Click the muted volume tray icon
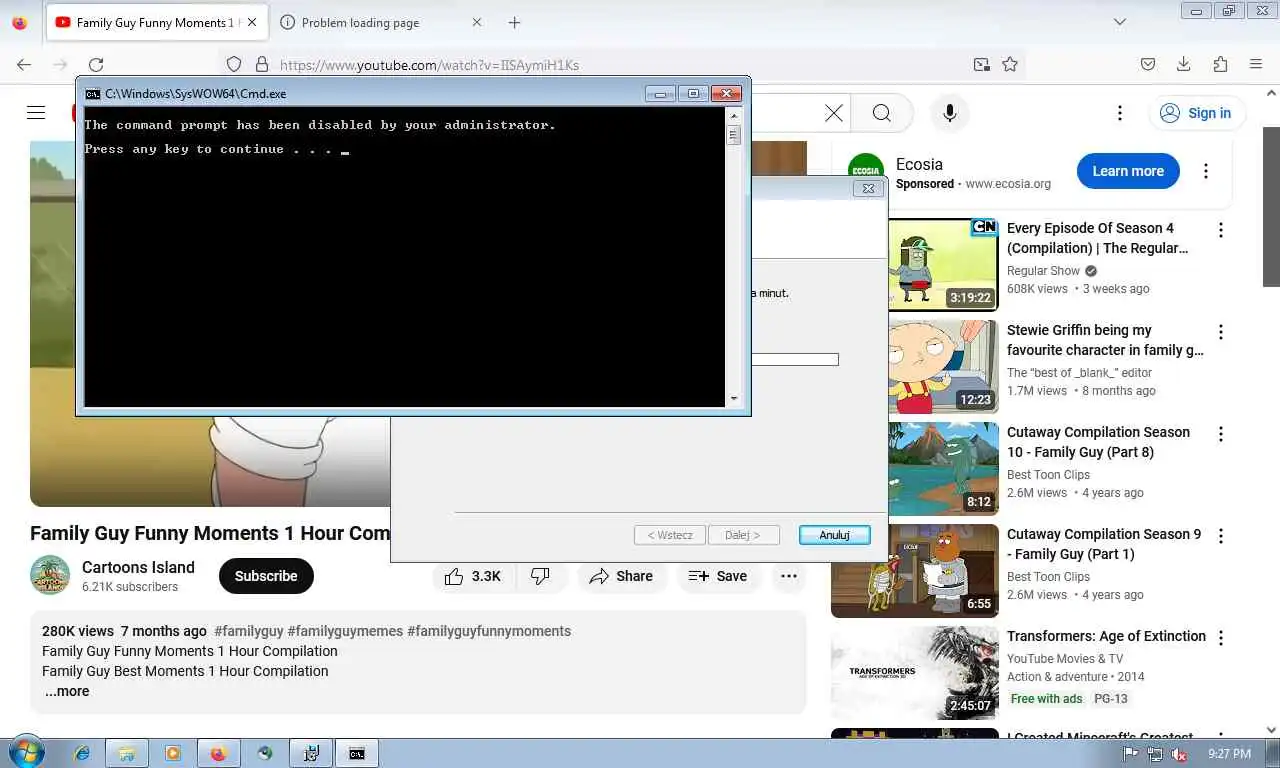Image resolution: width=1280 pixels, height=768 pixels. pos(1178,754)
